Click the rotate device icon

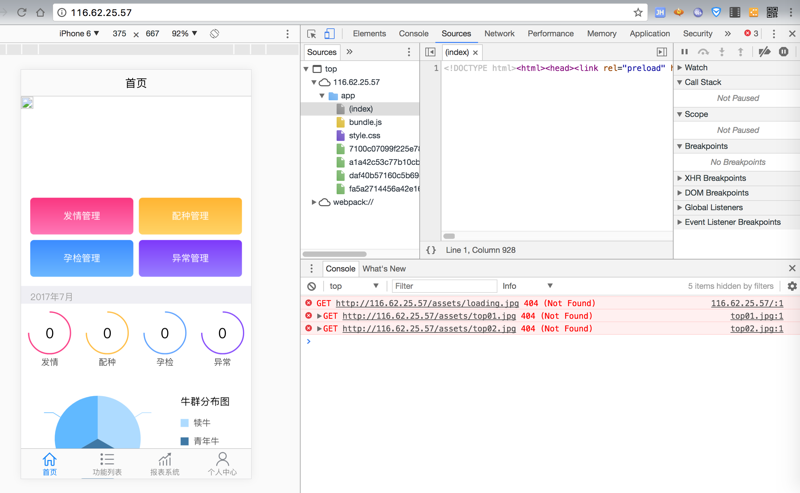pyautogui.click(x=214, y=34)
